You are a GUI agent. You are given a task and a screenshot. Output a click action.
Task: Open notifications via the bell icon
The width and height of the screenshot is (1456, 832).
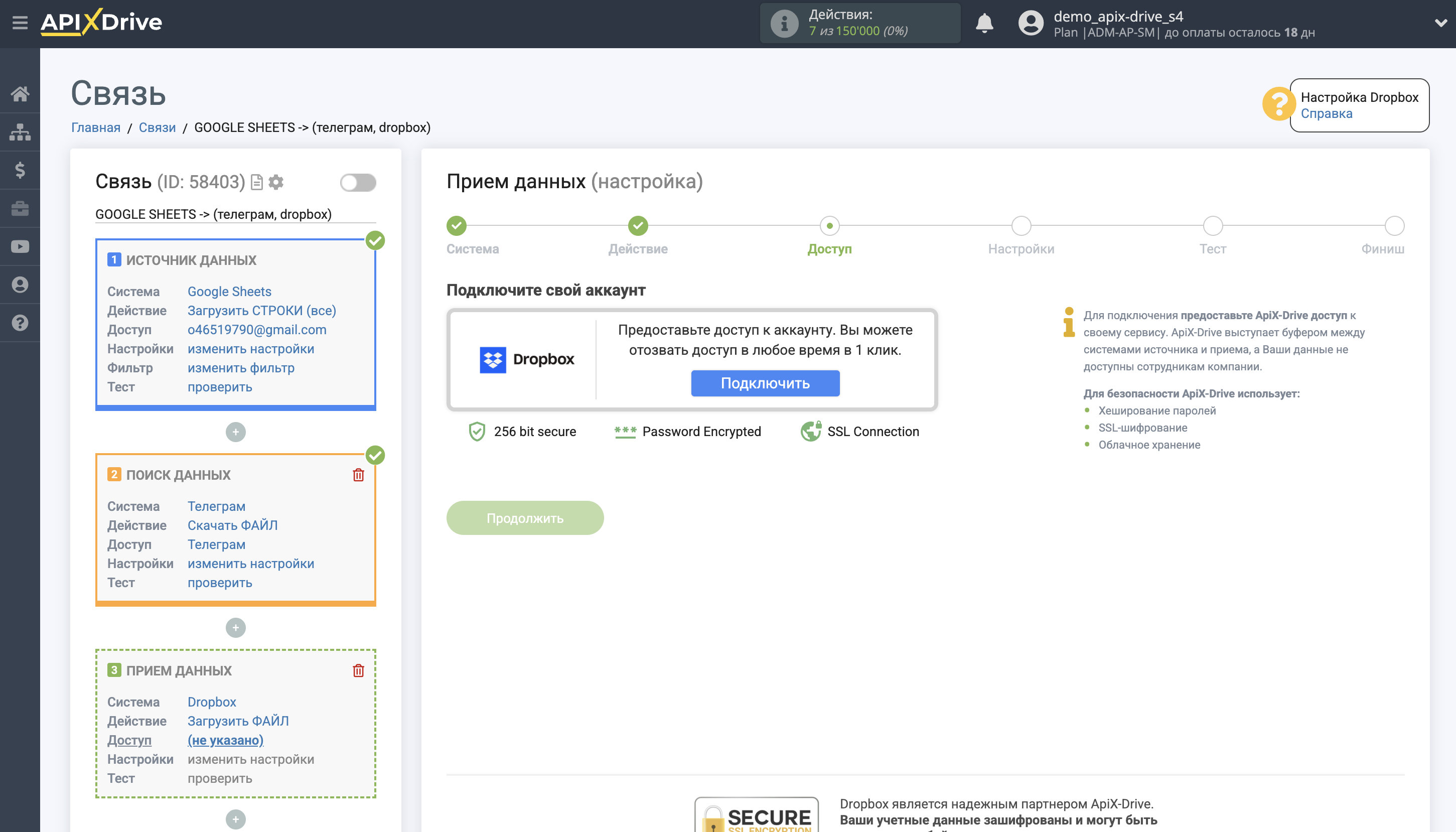[984, 23]
